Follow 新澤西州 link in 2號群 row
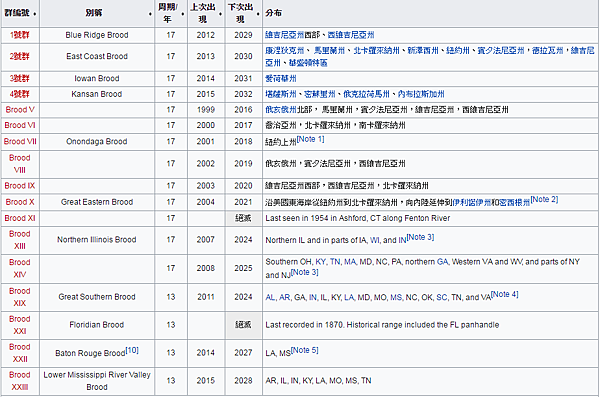 coord(423,51)
